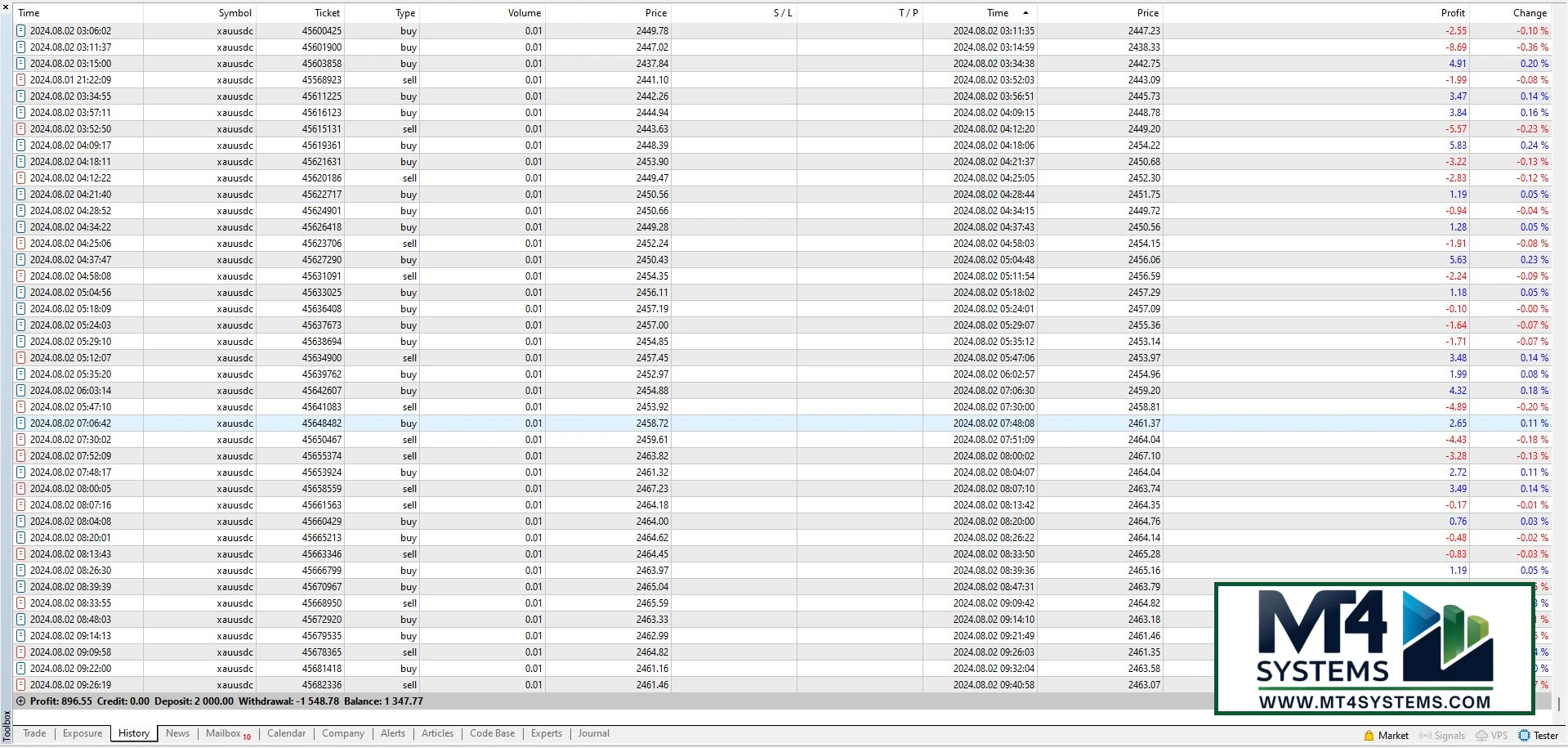Sort by close Time column arrow

pyautogui.click(x=1025, y=13)
